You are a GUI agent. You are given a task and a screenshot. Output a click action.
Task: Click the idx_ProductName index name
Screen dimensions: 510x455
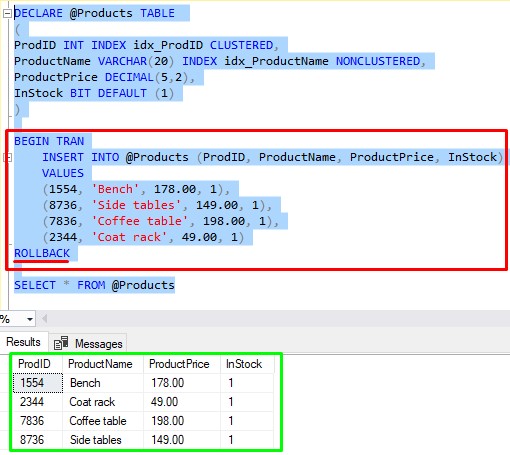(276, 61)
